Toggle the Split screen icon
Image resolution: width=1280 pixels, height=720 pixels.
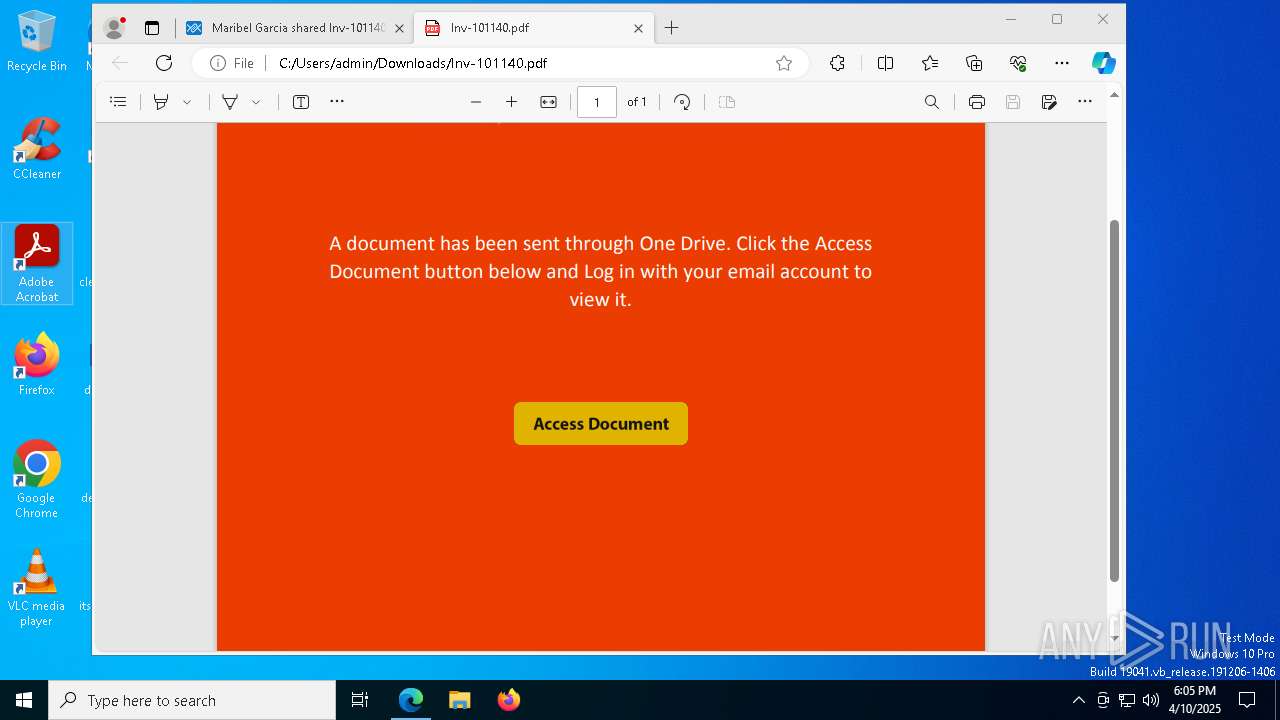pos(885,63)
